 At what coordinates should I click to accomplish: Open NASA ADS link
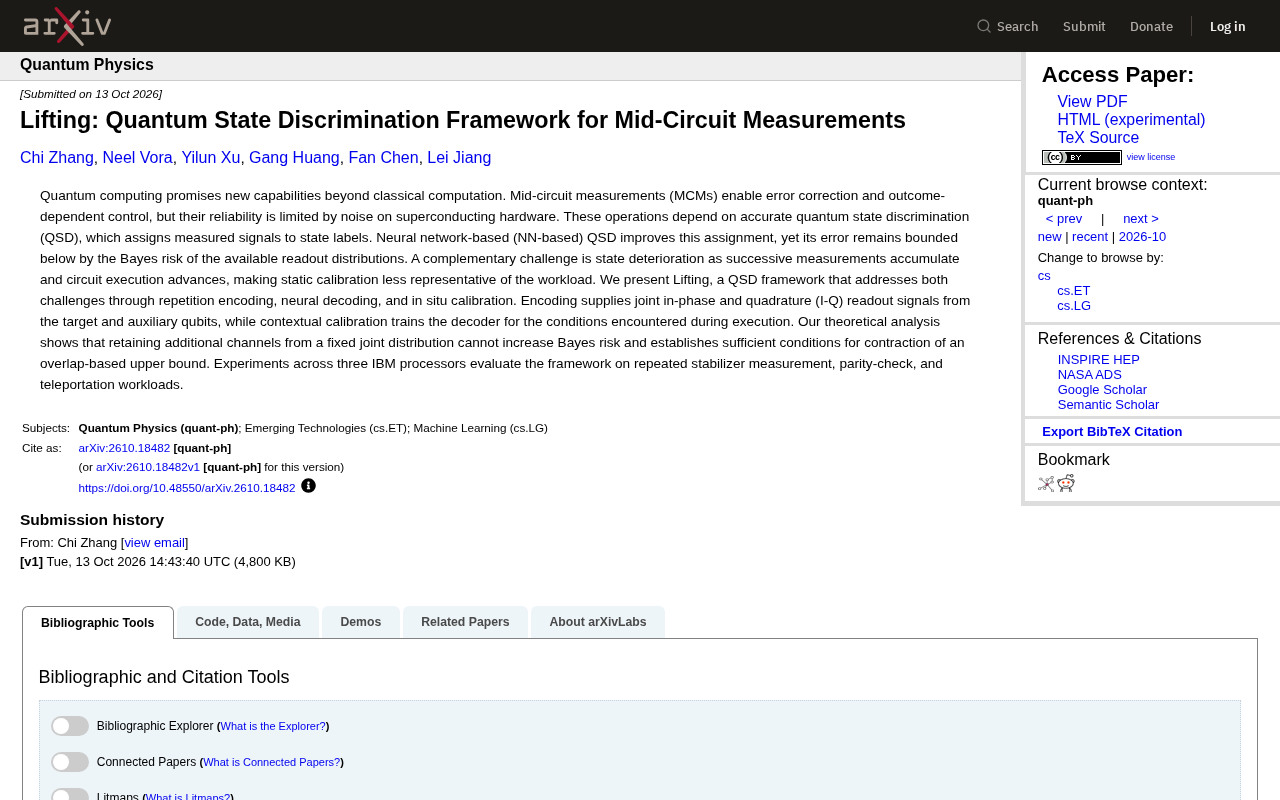pyautogui.click(x=1090, y=375)
